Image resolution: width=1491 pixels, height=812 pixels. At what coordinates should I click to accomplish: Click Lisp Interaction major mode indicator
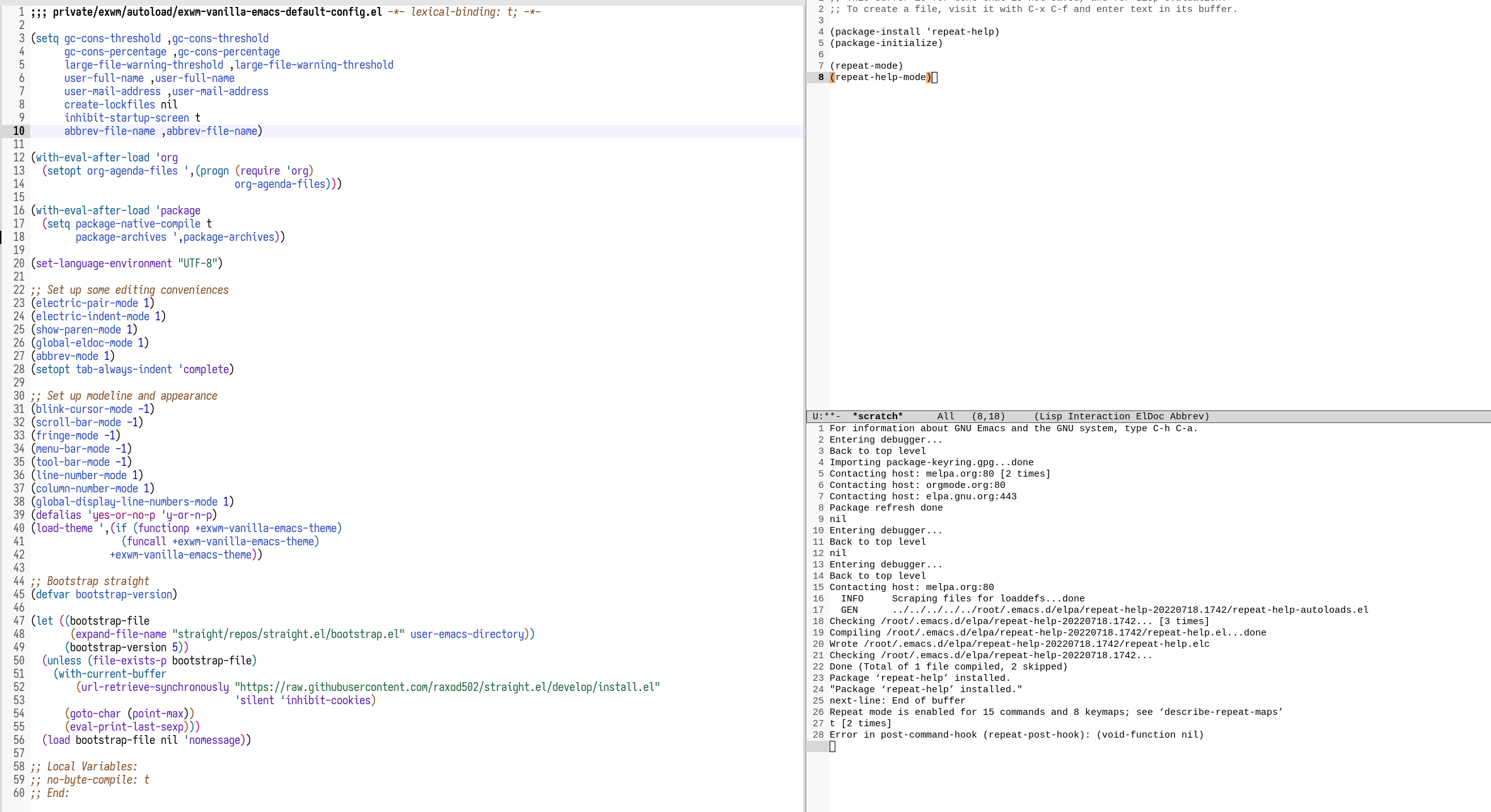[x=1084, y=416]
